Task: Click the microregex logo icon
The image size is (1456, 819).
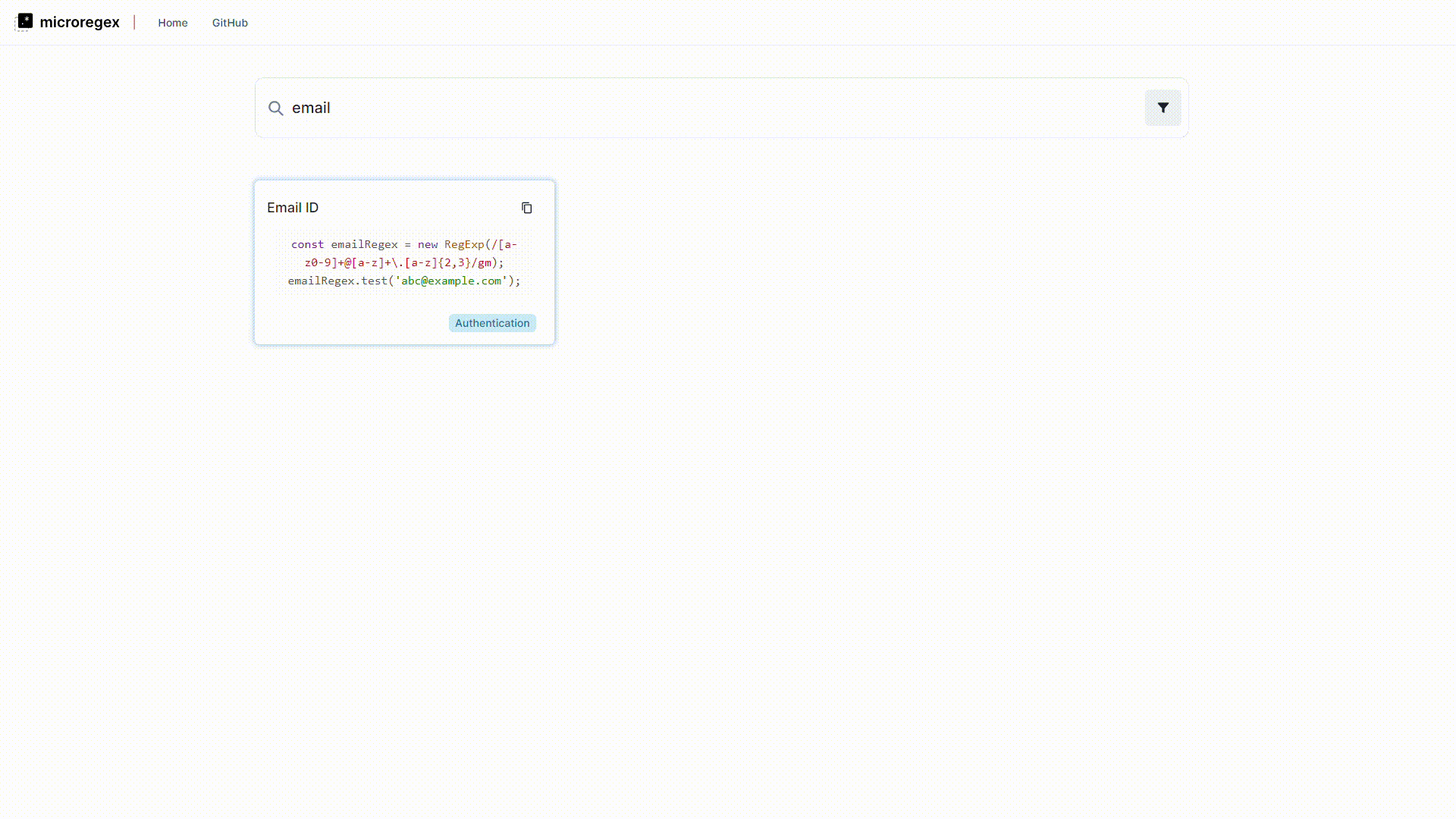Action: [24, 22]
